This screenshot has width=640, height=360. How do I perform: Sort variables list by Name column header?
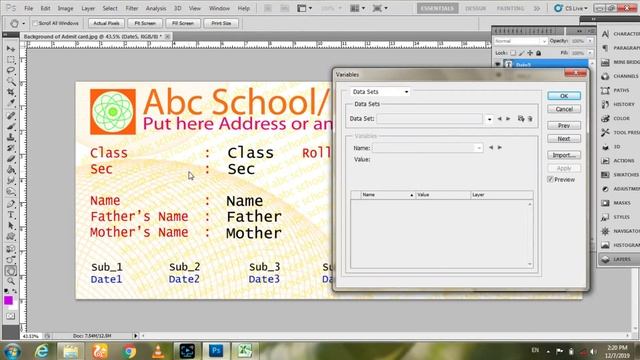[x=388, y=195]
